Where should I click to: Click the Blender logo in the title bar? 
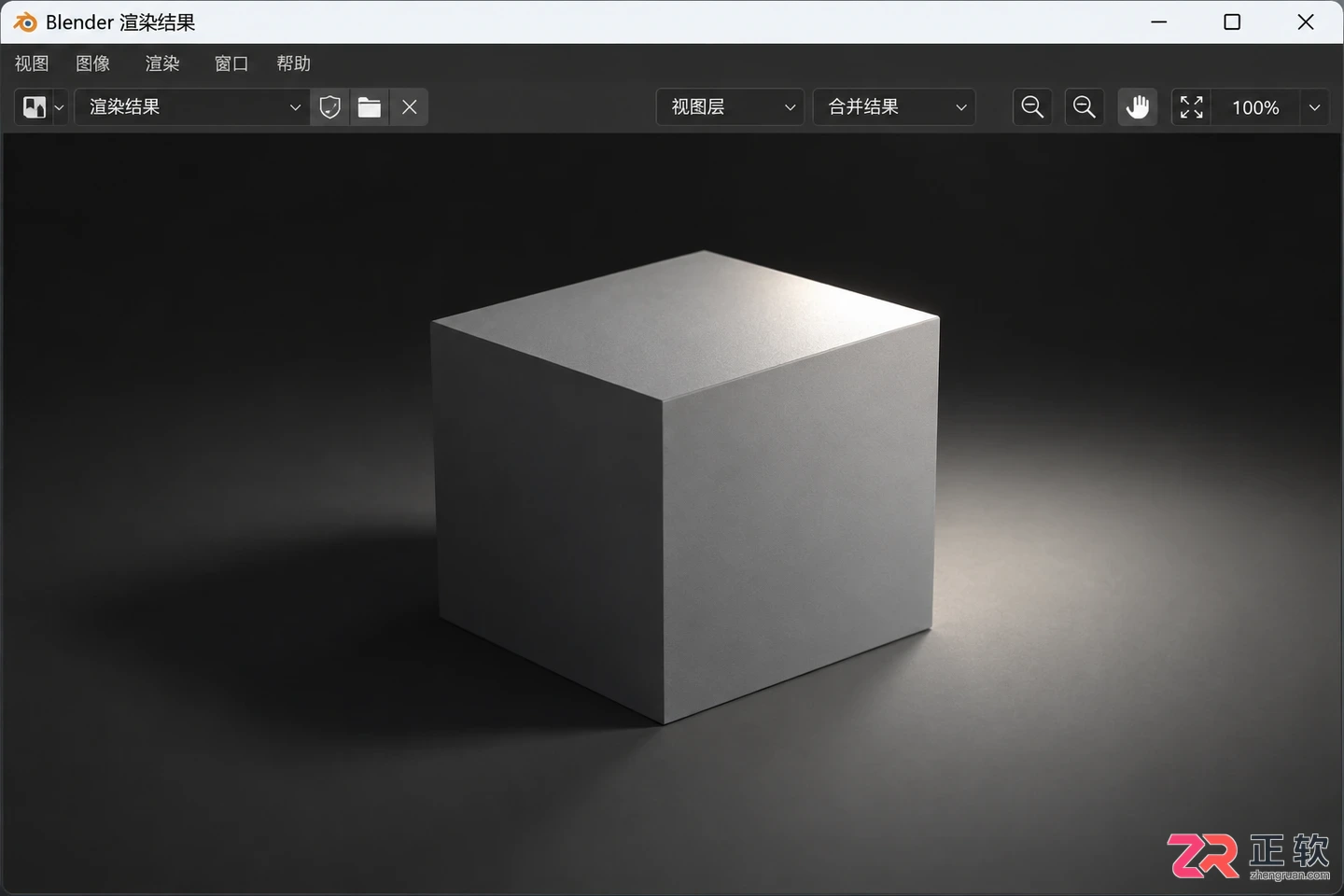tap(25, 21)
